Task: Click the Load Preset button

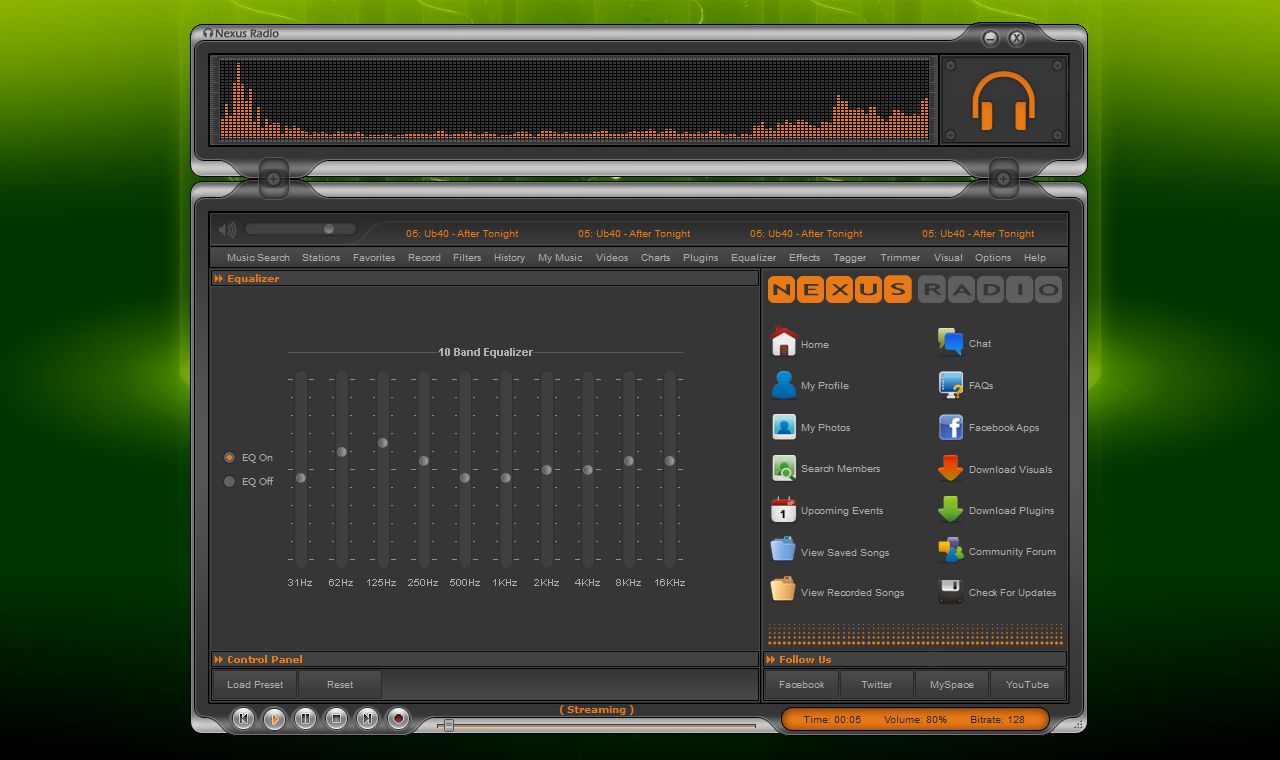Action: 255,685
